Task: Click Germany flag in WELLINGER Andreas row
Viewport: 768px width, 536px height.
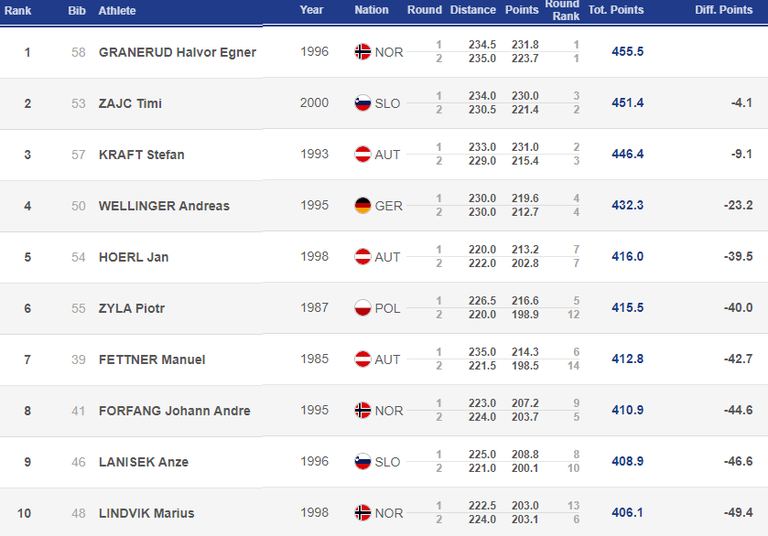Action: coord(362,205)
